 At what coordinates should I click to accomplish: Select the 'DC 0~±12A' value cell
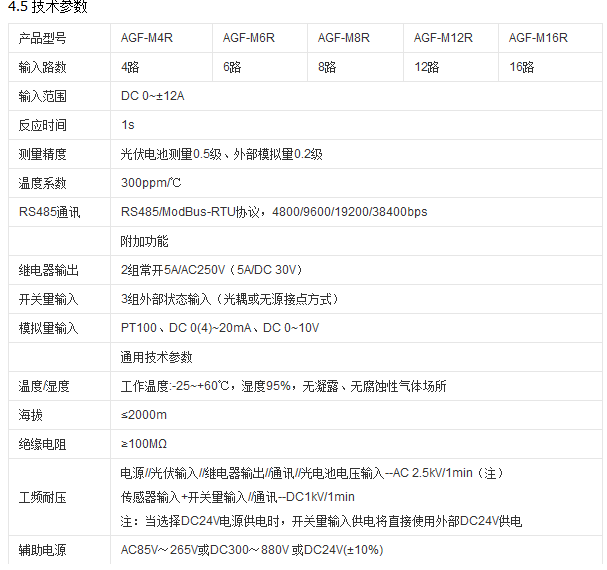tap(153, 96)
